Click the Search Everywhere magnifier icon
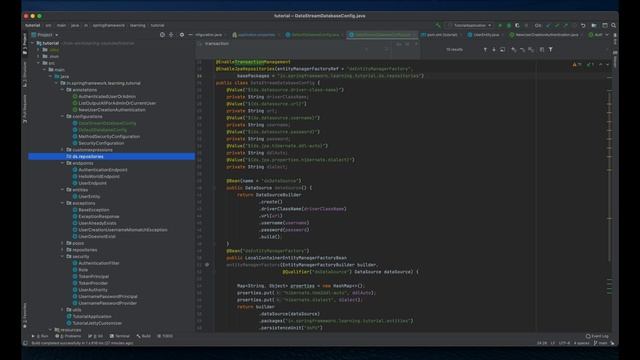 click(x=613, y=25)
